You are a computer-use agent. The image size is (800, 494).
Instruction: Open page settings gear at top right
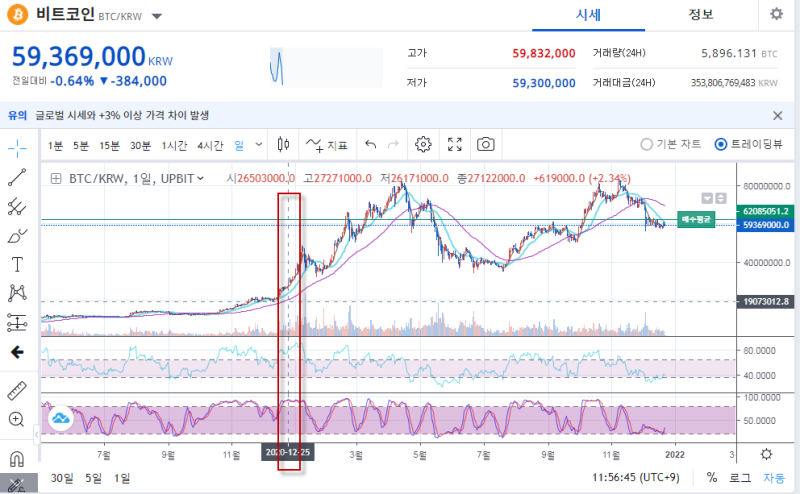(777, 14)
